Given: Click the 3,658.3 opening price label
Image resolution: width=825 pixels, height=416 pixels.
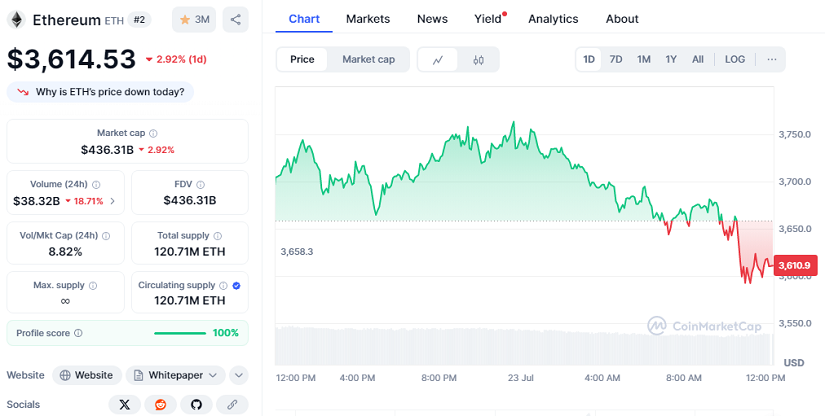Looking at the screenshot, I should tap(297, 251).
